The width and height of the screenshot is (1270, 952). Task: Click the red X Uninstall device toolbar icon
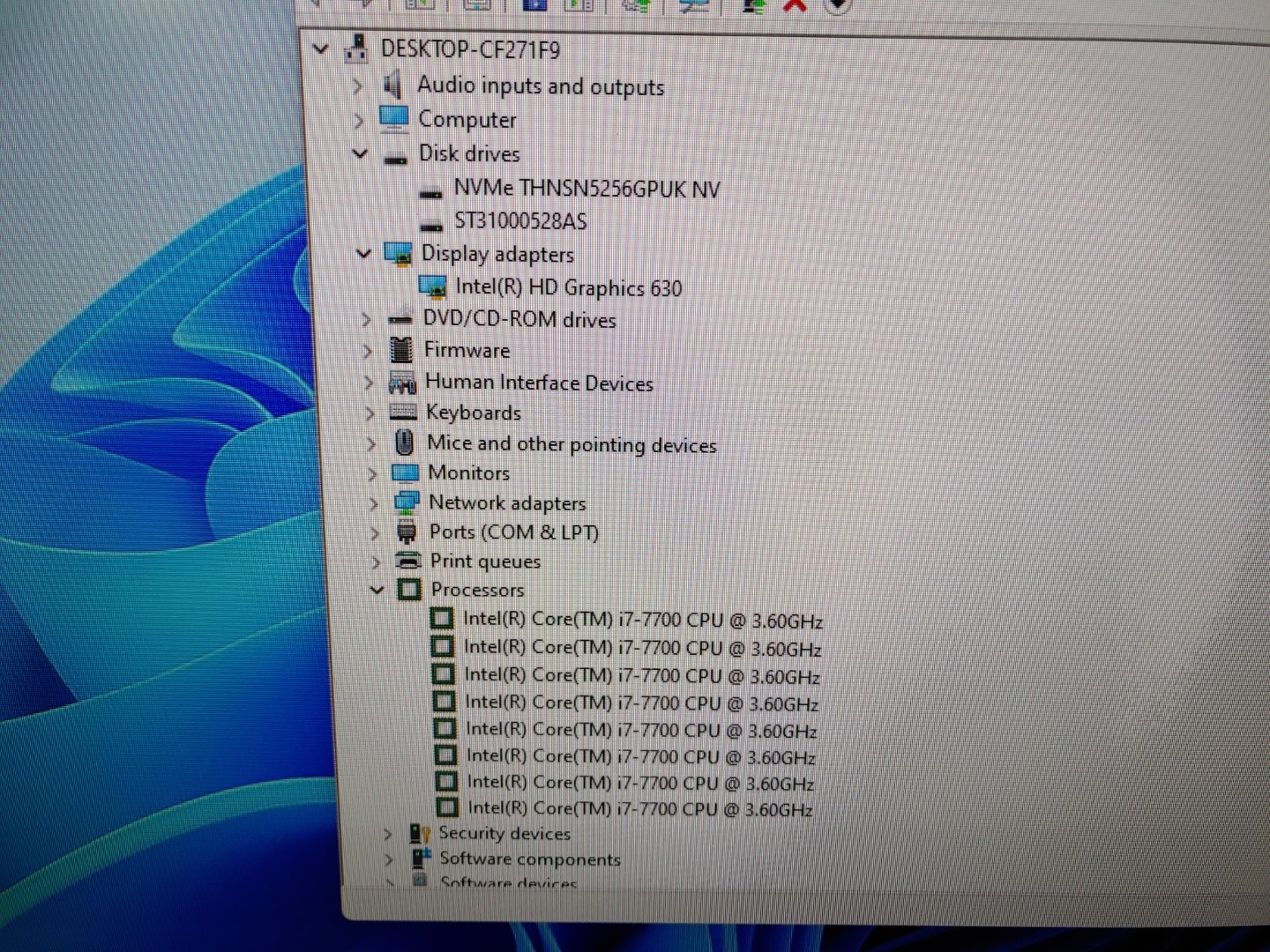pyautogui.click(x=795, y=5)
